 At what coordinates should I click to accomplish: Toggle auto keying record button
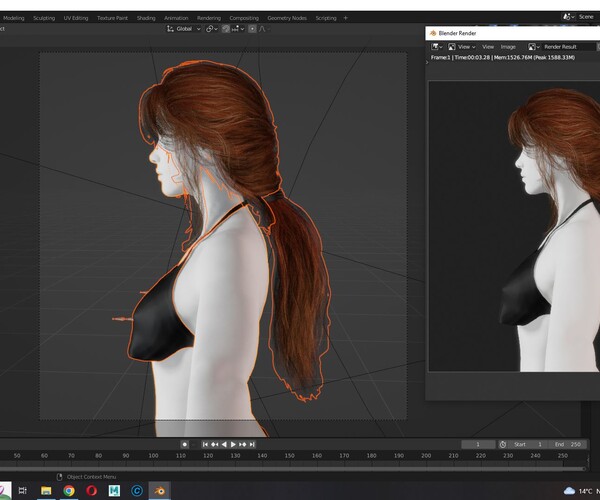pyautogui.click(x=185, y=445)
